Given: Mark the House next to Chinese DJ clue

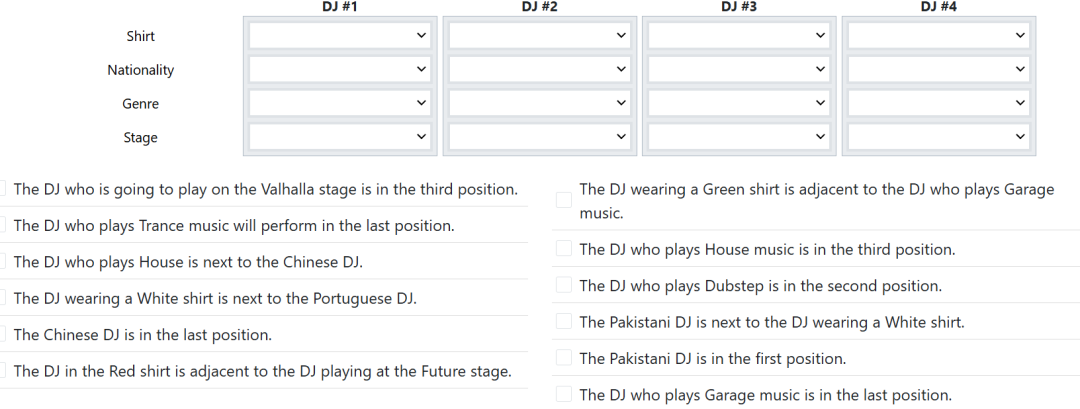Looking at the screenshot, I should (3, 262).
